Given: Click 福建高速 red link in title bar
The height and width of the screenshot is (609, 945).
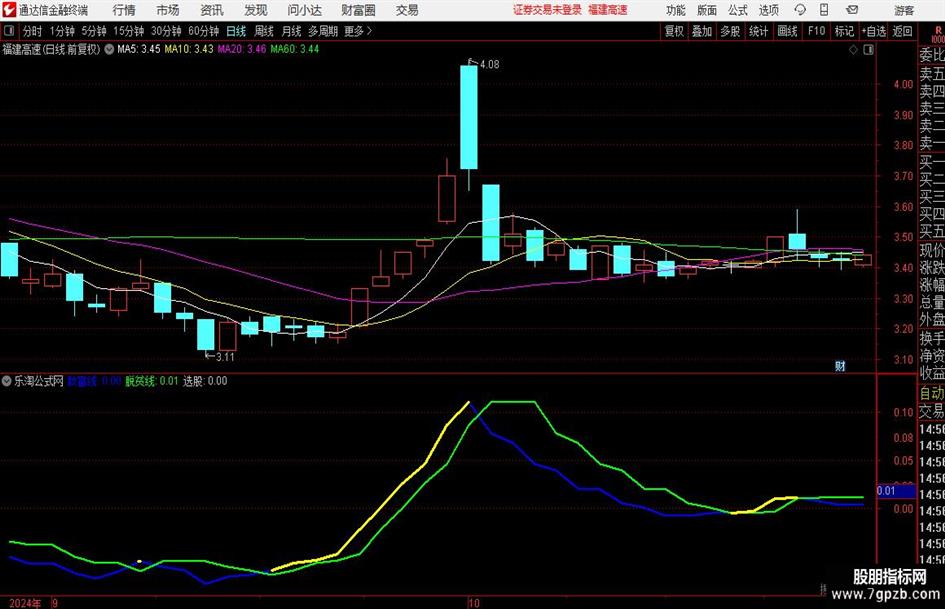Looking at the screenshot, I should (608, 10).
